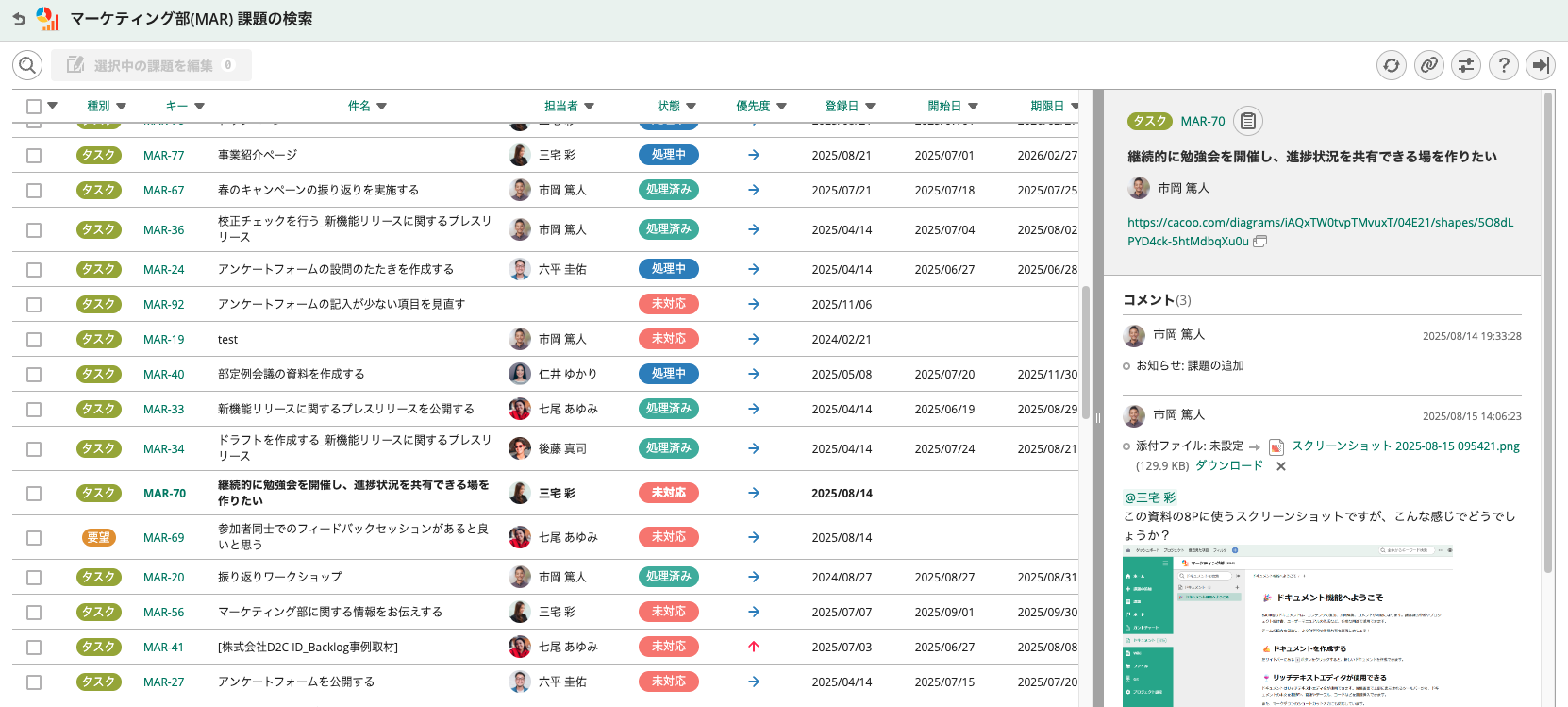Image resolution: width=1568 pixels, height=707 pixels.
Task: Click red high-priority arrow on MAR-41
Action: 754,647
